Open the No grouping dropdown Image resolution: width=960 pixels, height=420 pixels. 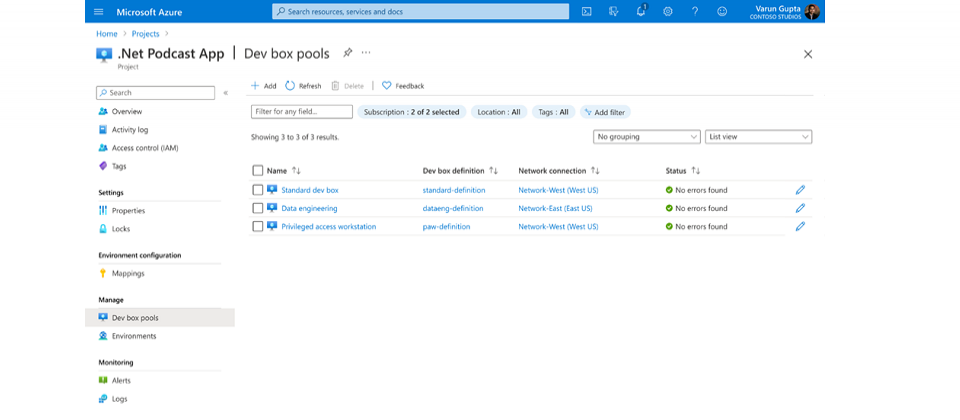(647, 137)
